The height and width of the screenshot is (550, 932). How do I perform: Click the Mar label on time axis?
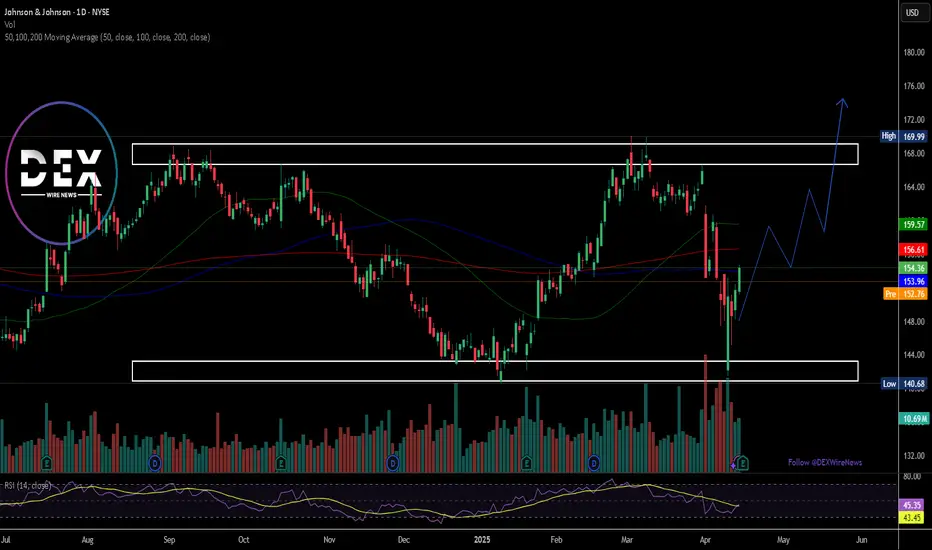(x=627, y=540)
